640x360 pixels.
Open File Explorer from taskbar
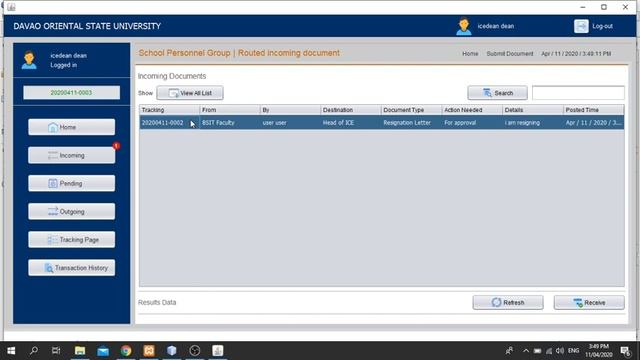(x=80, y=351)
